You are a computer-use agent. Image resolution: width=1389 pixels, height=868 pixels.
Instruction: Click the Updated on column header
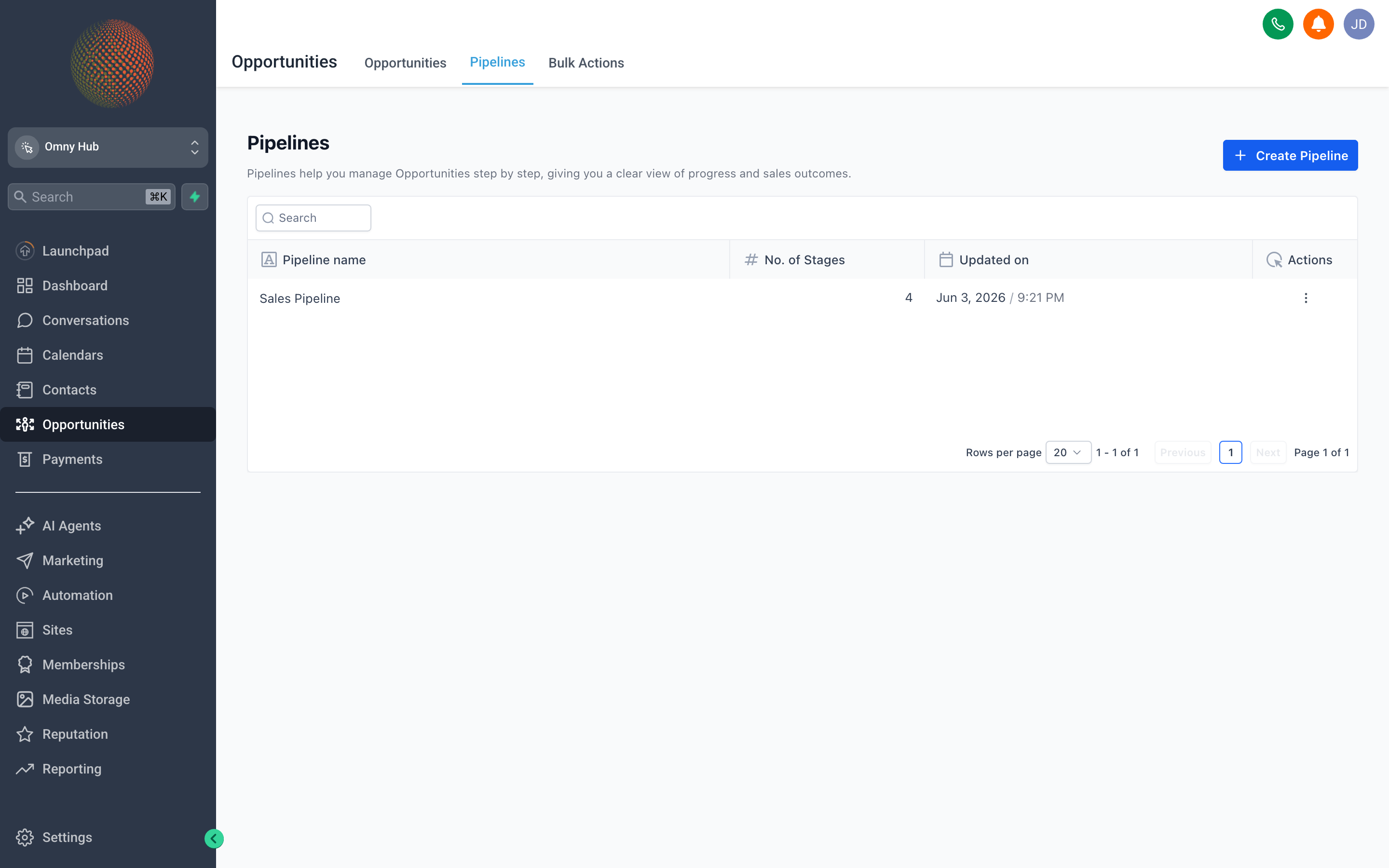1088,259
